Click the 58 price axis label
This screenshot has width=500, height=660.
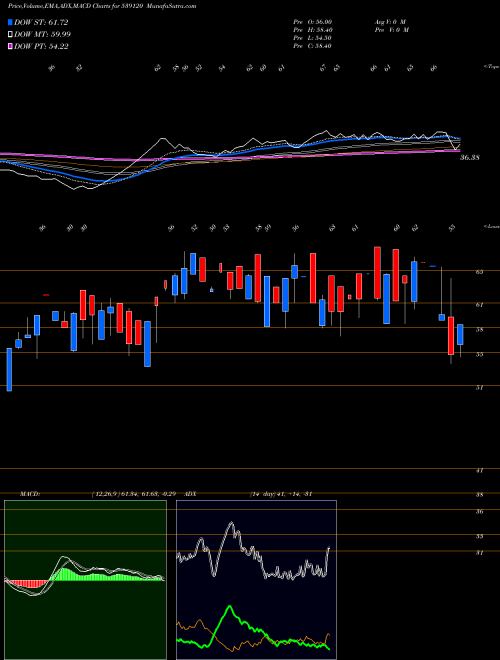pyautogui.click(x=479, y=330)
